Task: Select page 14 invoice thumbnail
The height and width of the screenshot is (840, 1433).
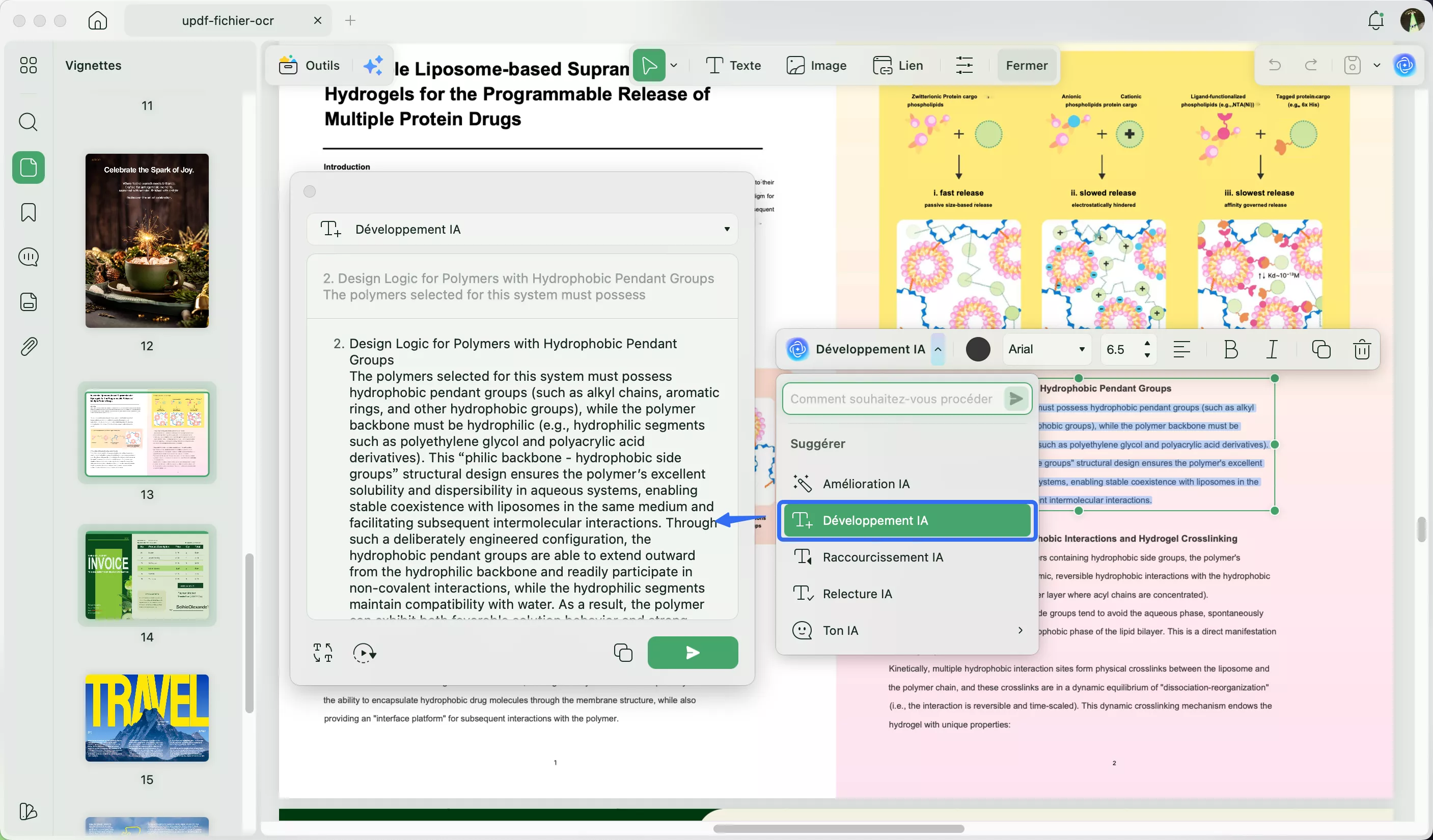Action: coord(147,575)
